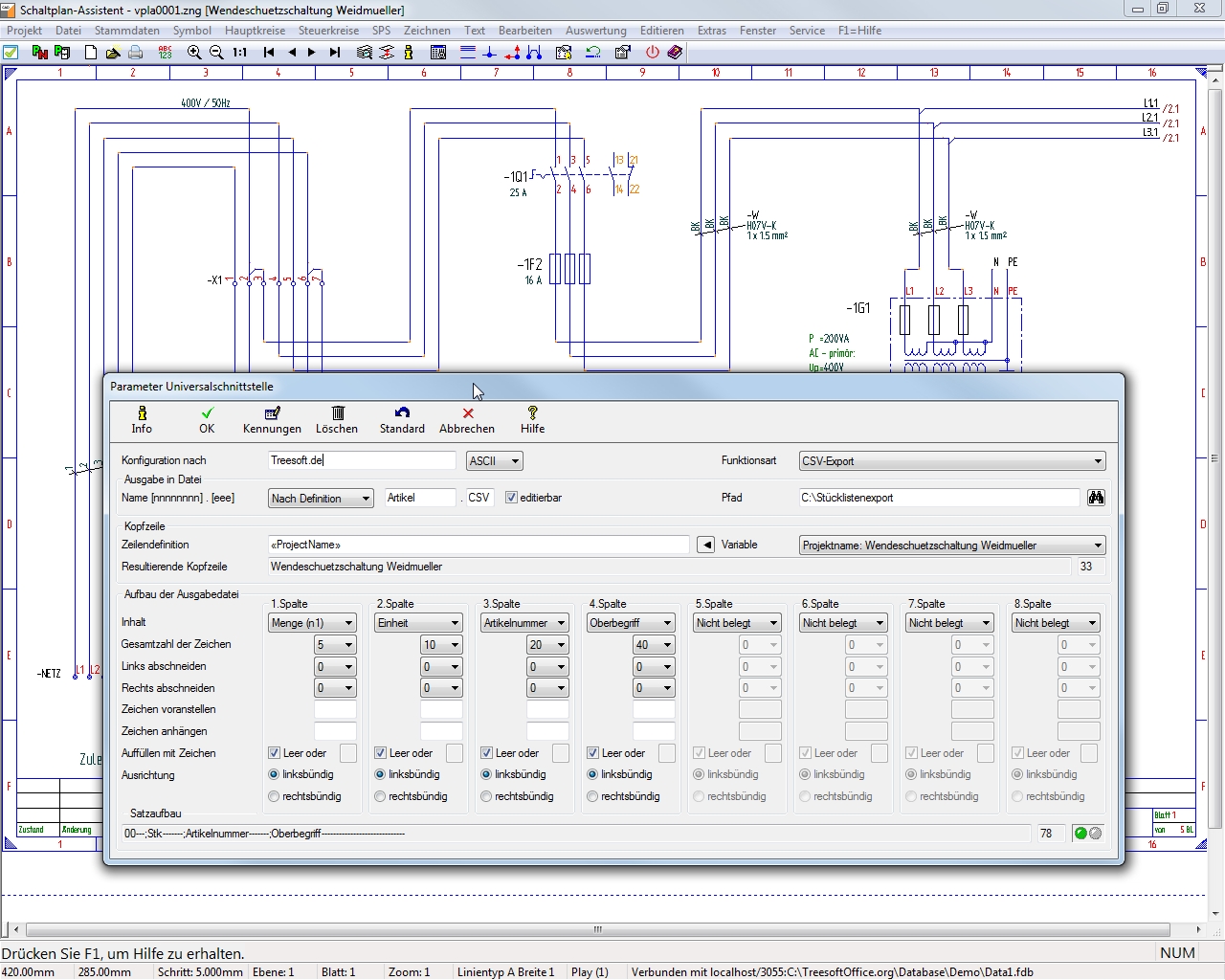
Task: Click the Info icon in dialog
Action: pos(142,419)
